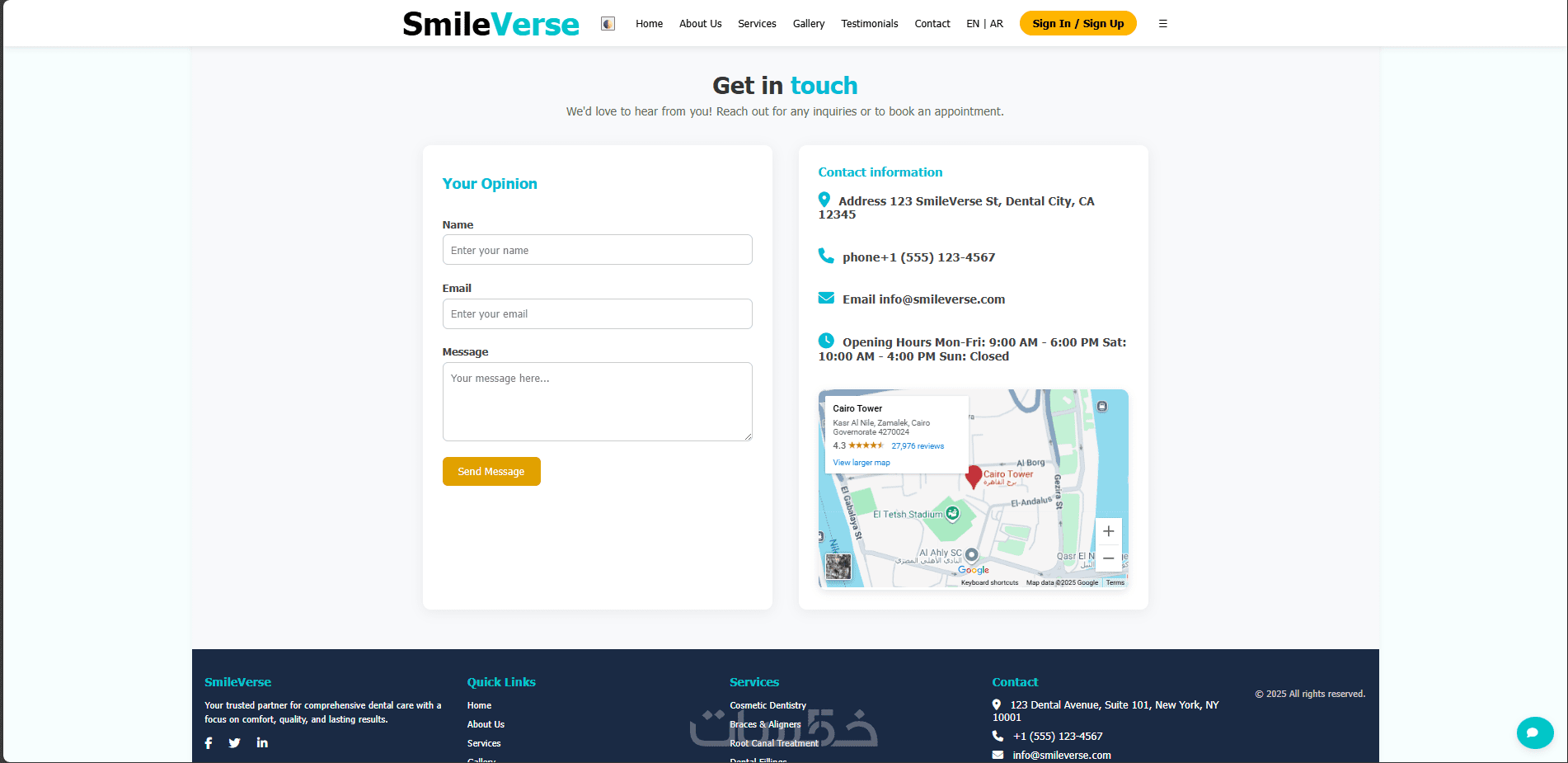1568x763 pixels.
Task: Switch language with EN | AR
Action: pyautogui.click(x=985, y=24)
